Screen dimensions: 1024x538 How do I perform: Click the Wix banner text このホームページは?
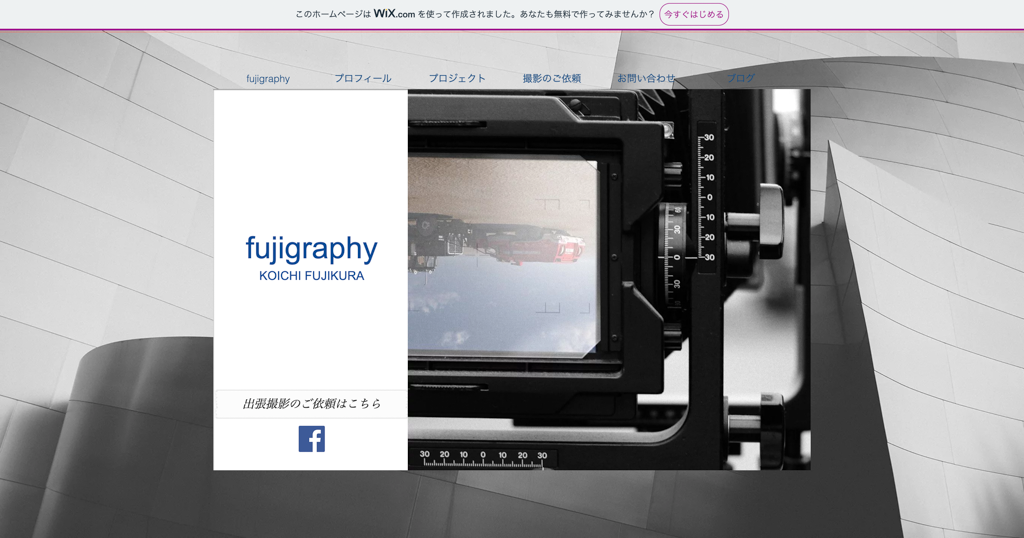pyautogui.click(x=333, y=14)
